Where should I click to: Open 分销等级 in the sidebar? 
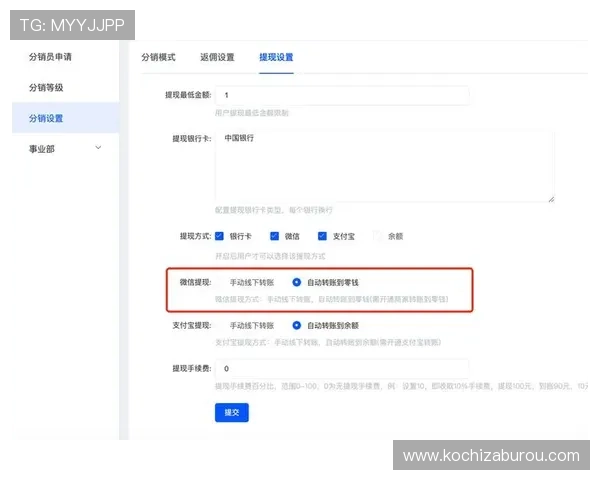[46, 88]
